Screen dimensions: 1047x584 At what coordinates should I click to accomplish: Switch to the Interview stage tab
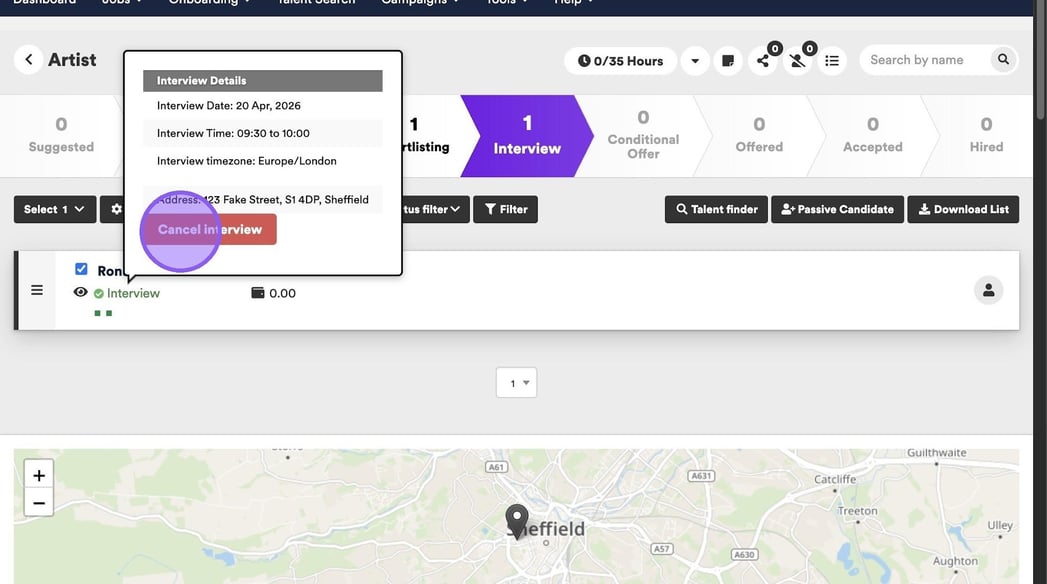(527, 136)
